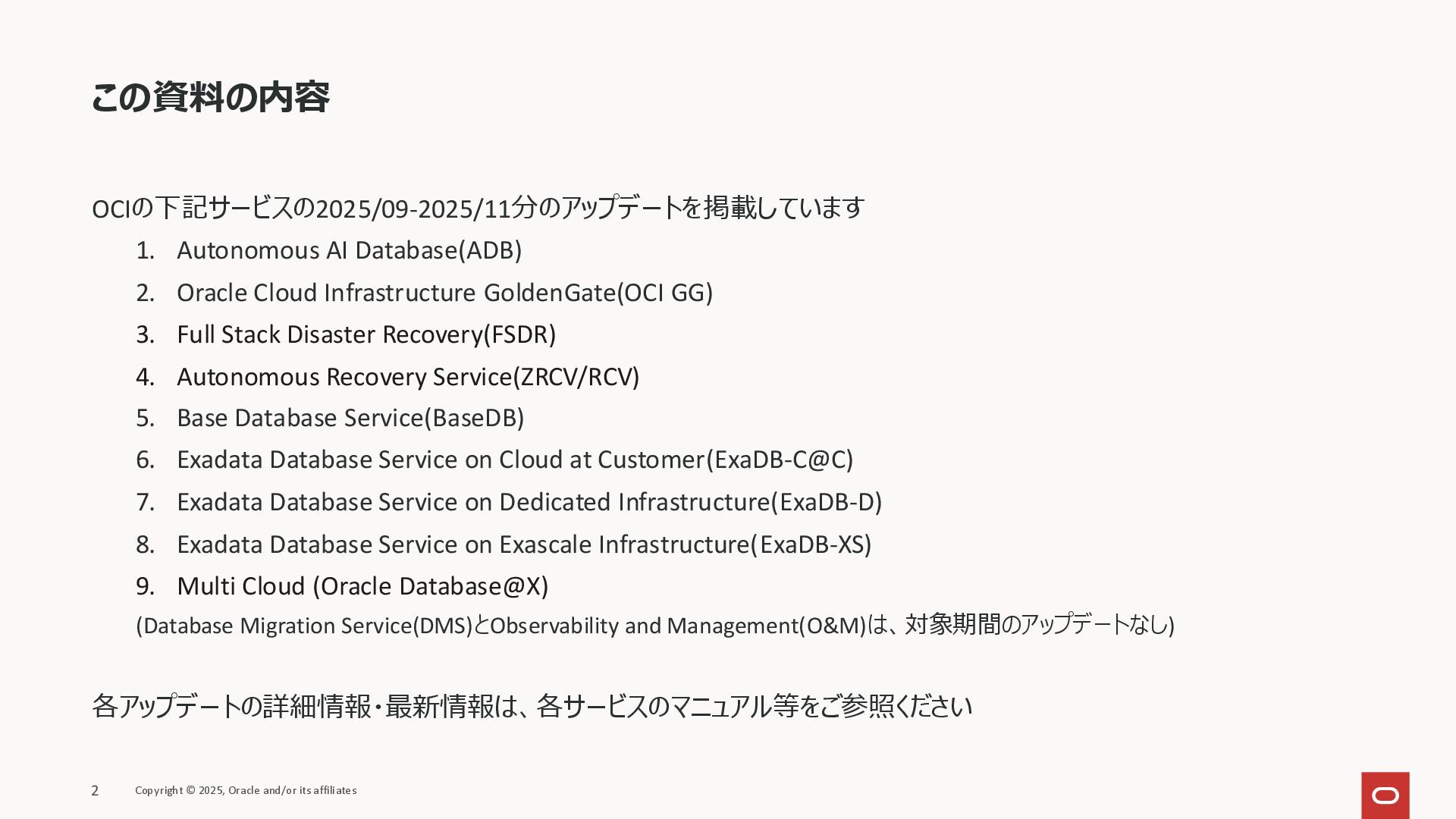Image resolution: width=1456 pixels, height=819 pixels.
Task: Click the Oracle Cloud Infrastructure GoldenGate item
Action: pos(444,293)
